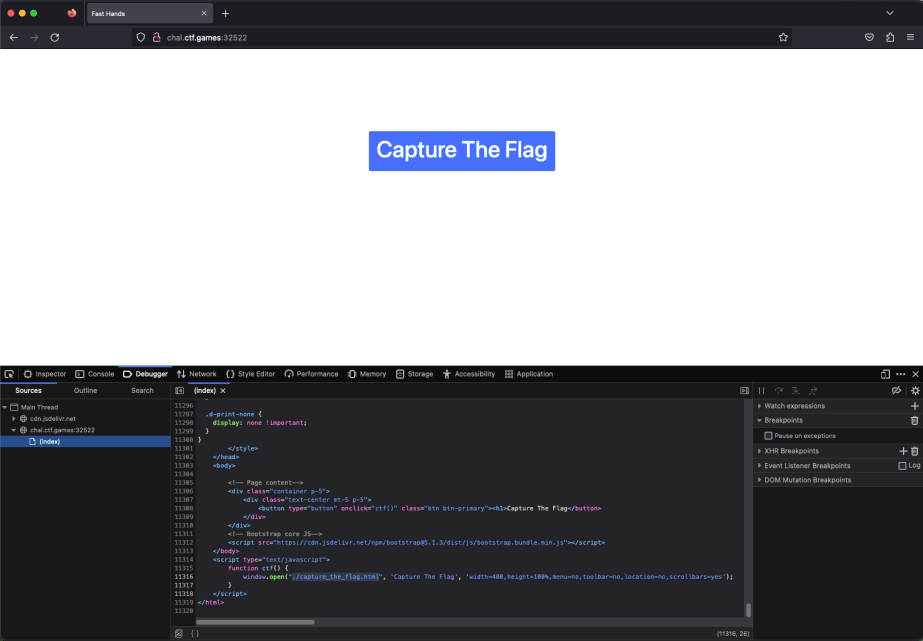Open a new tab with plus
Viewport: 923px width, 641px height.
[225, 14]
